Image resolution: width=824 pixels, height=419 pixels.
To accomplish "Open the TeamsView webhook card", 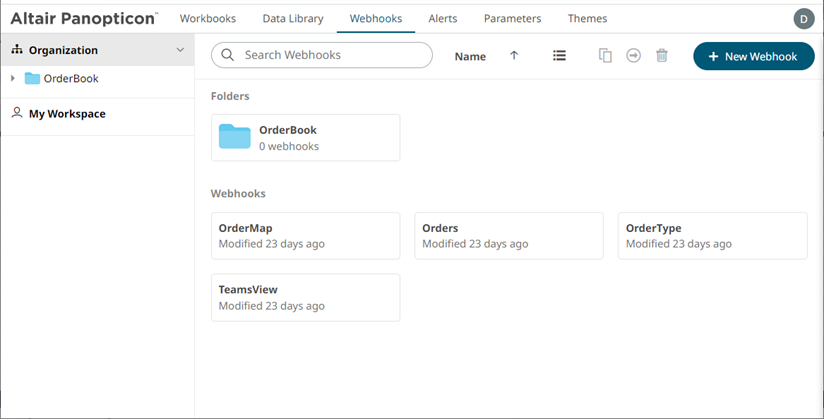I will [x=305, y=297].
